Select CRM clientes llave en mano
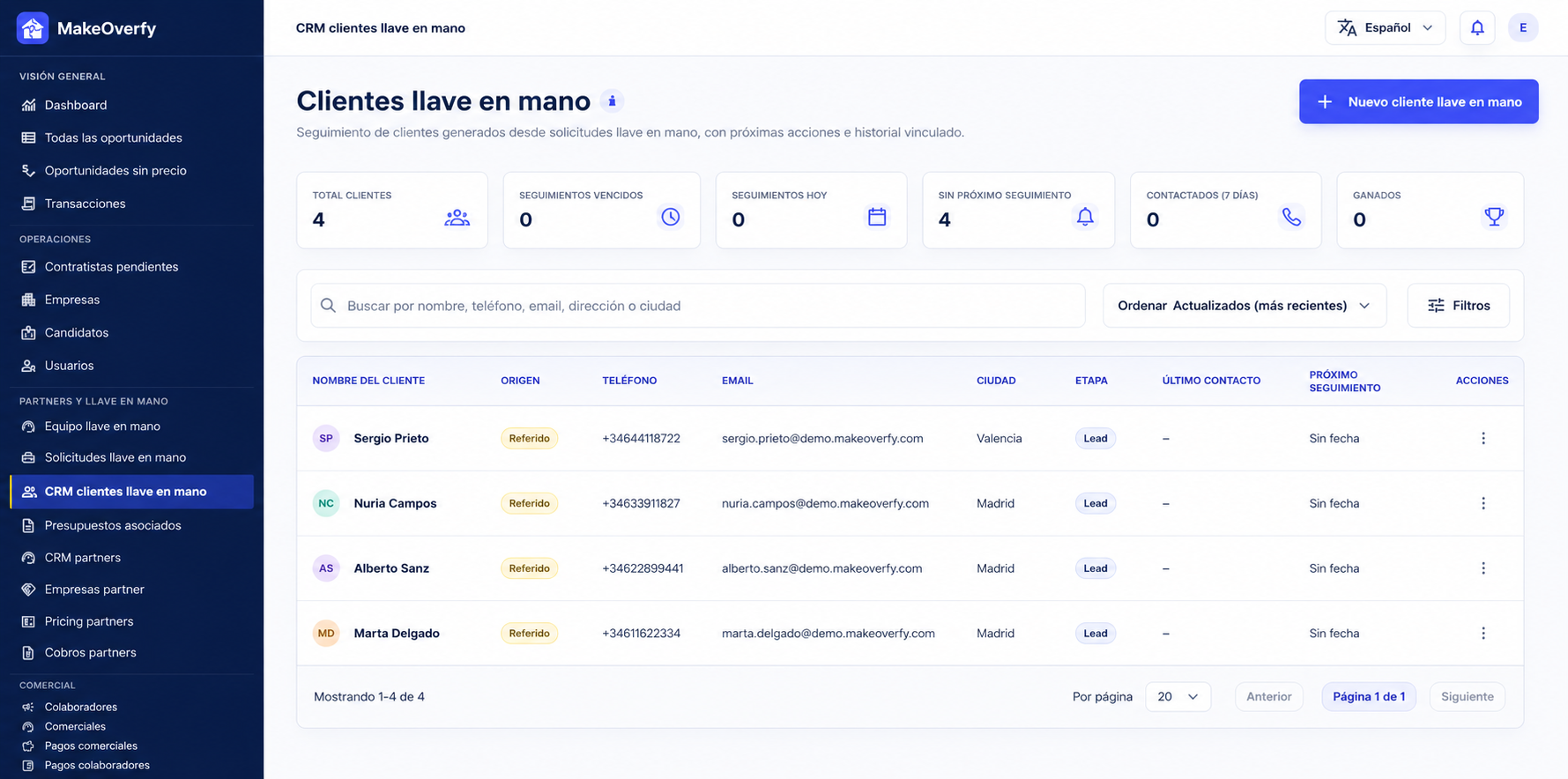 click(131, 492)
